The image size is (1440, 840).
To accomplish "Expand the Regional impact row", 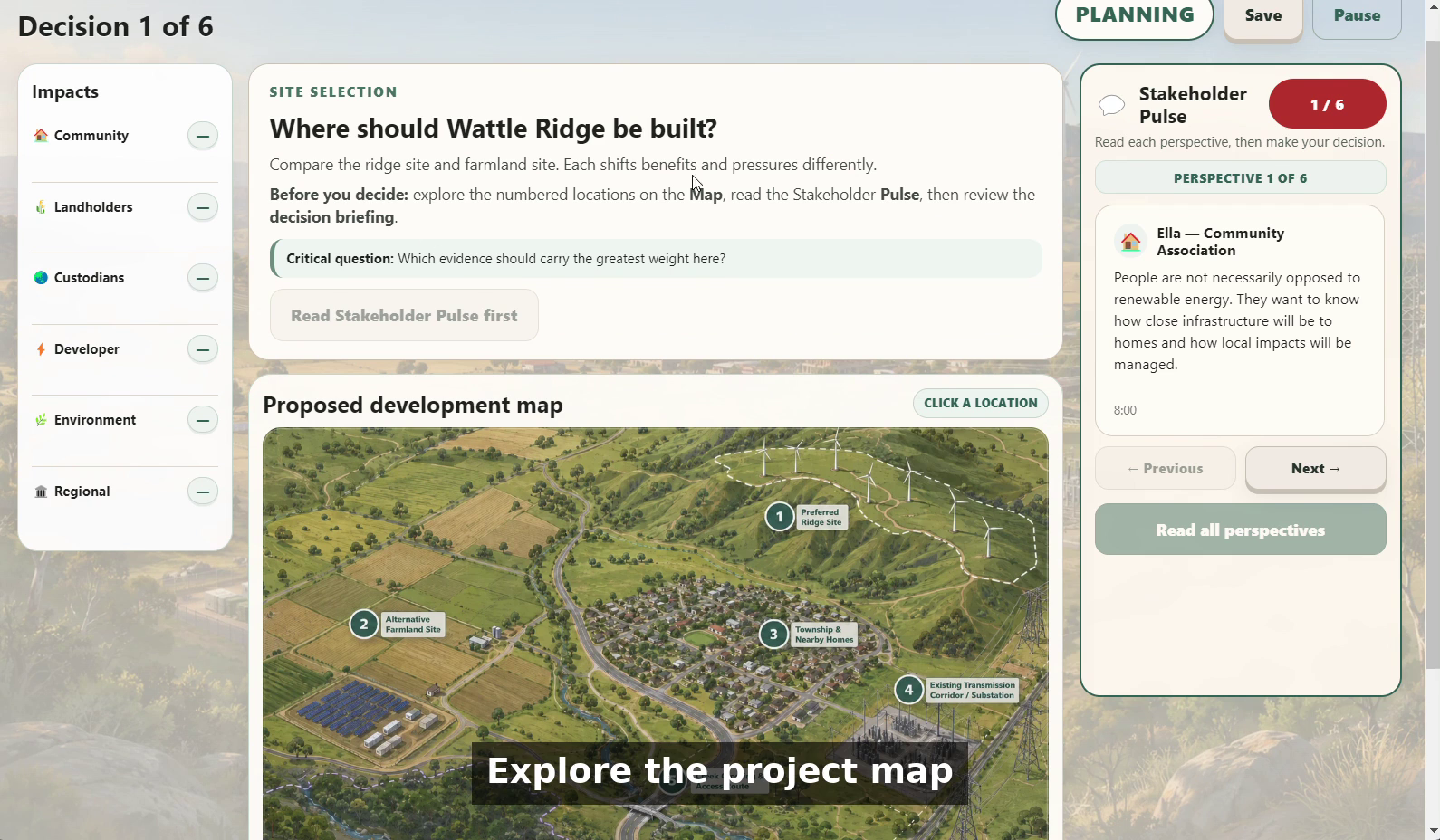I will point(203,492).
